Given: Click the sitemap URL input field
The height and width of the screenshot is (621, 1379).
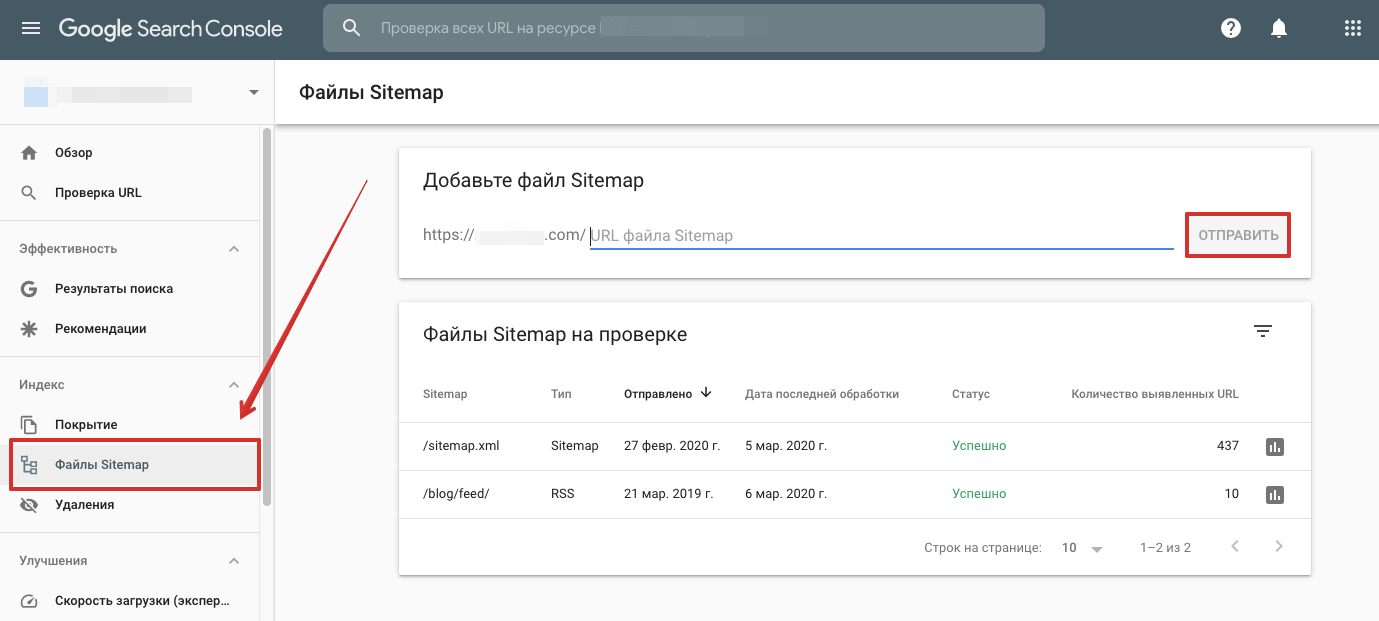Looking at the screenshot, I should [x=880, y=235].
